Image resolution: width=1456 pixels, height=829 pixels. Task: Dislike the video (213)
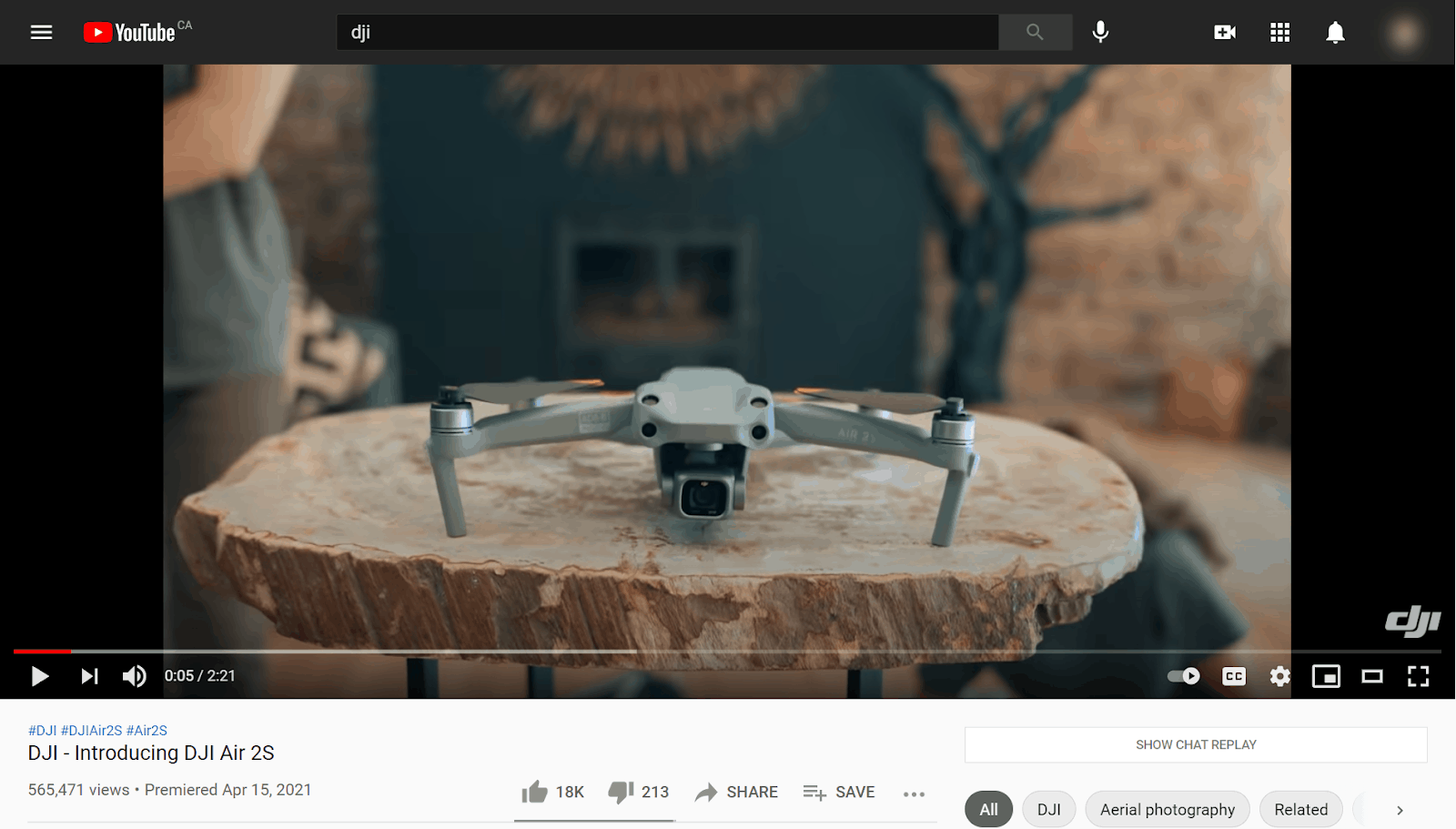[638, 792]
